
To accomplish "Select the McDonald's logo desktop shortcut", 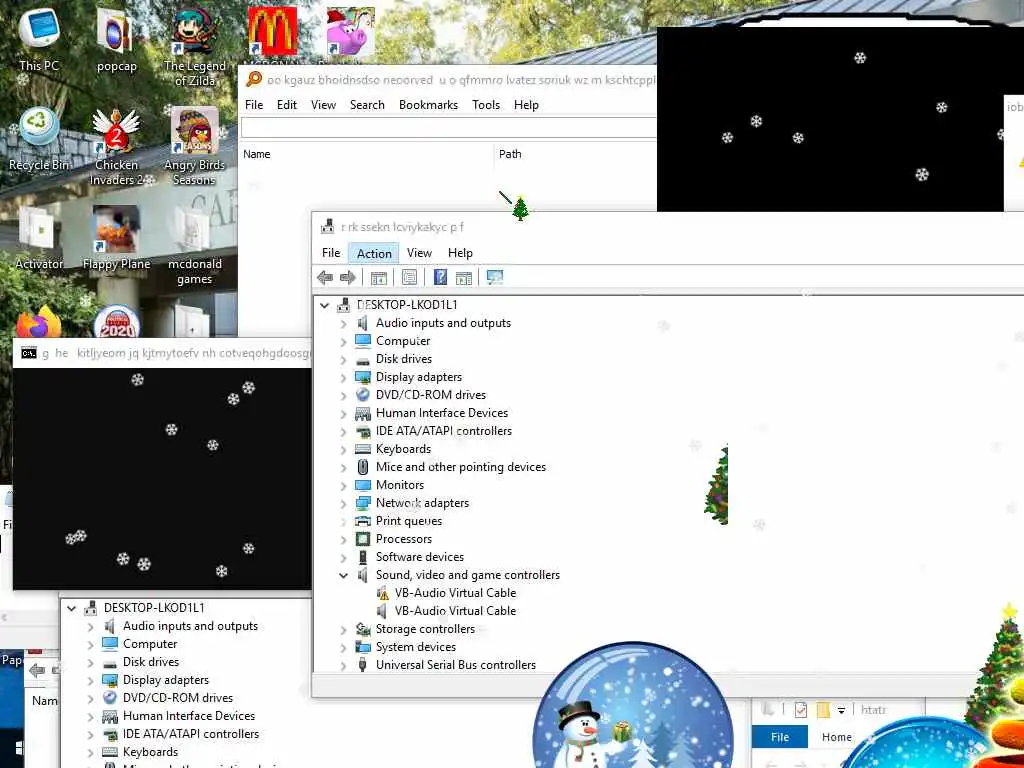I will pyautogui.click(x=272, y=31).
